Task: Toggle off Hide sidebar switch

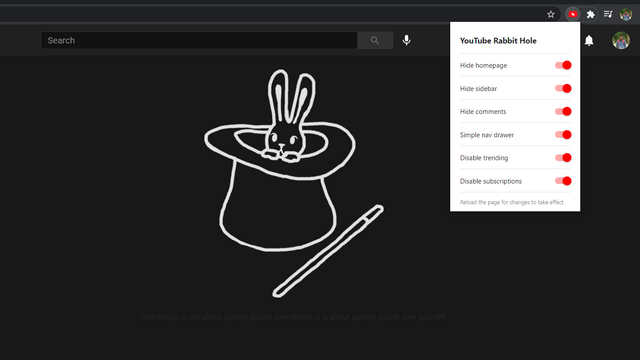Action: pyautogui.click(x=563, y=89)
